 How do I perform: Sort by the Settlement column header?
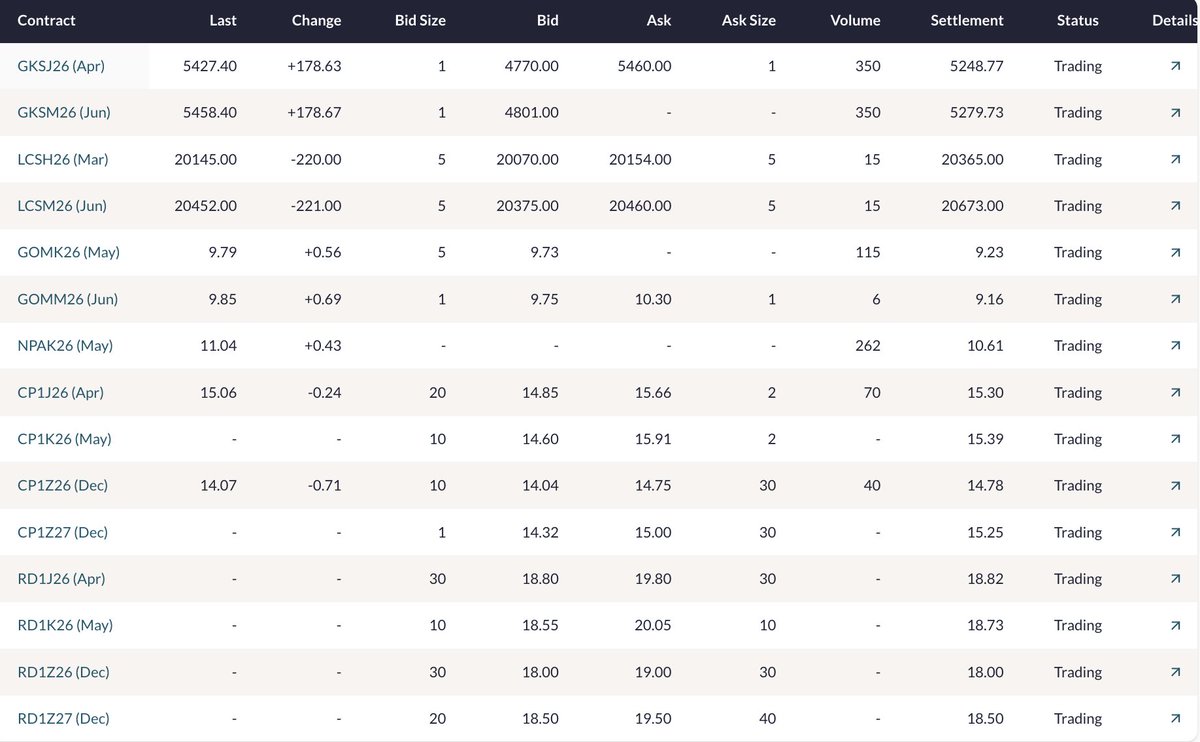point(967,20)
